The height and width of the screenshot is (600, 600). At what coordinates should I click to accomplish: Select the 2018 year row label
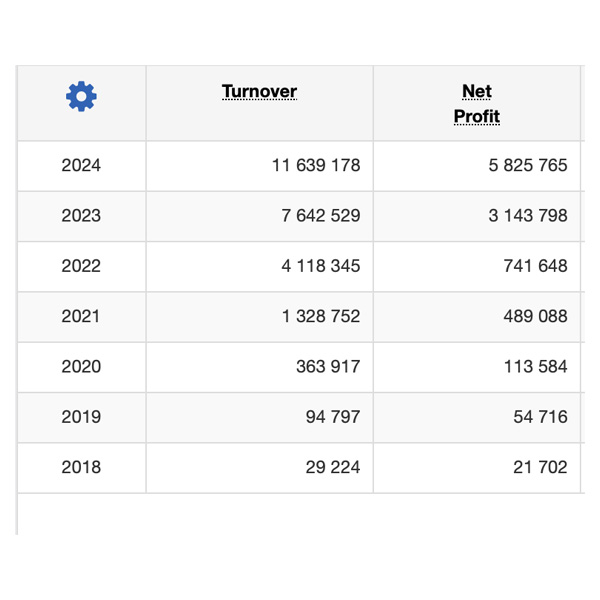81,467
